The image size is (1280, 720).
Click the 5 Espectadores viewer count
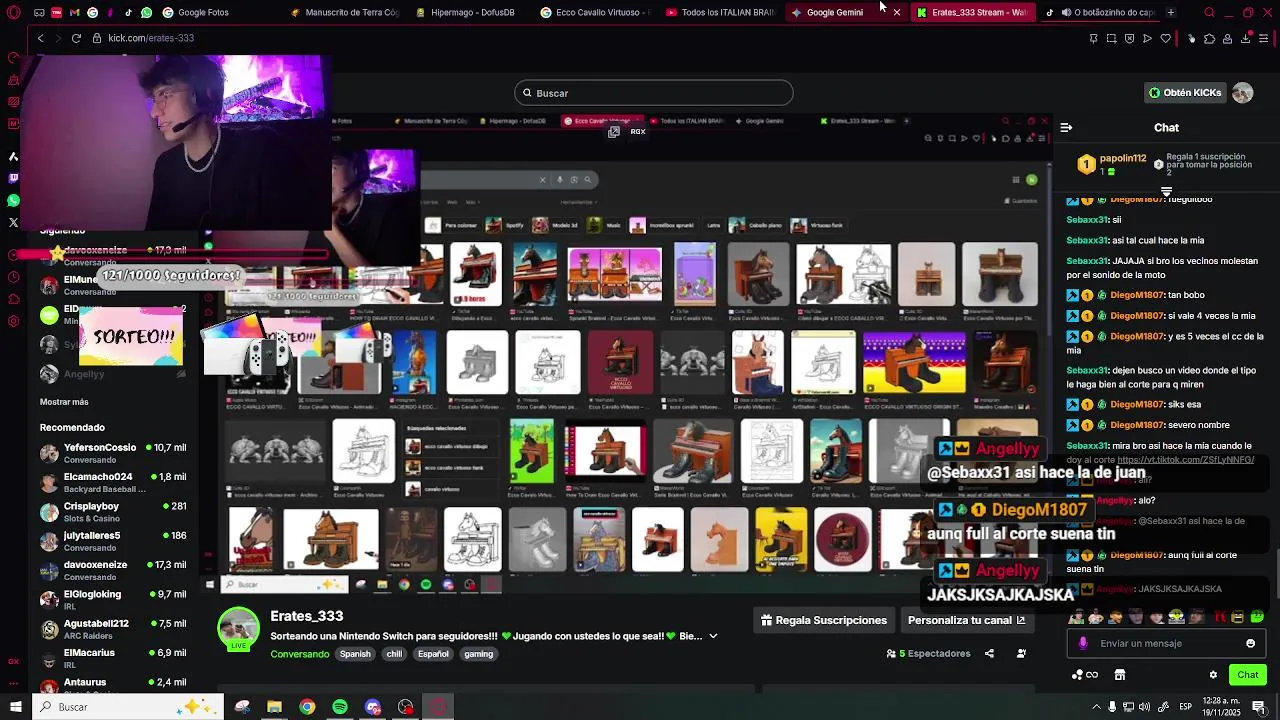point(929,653)
